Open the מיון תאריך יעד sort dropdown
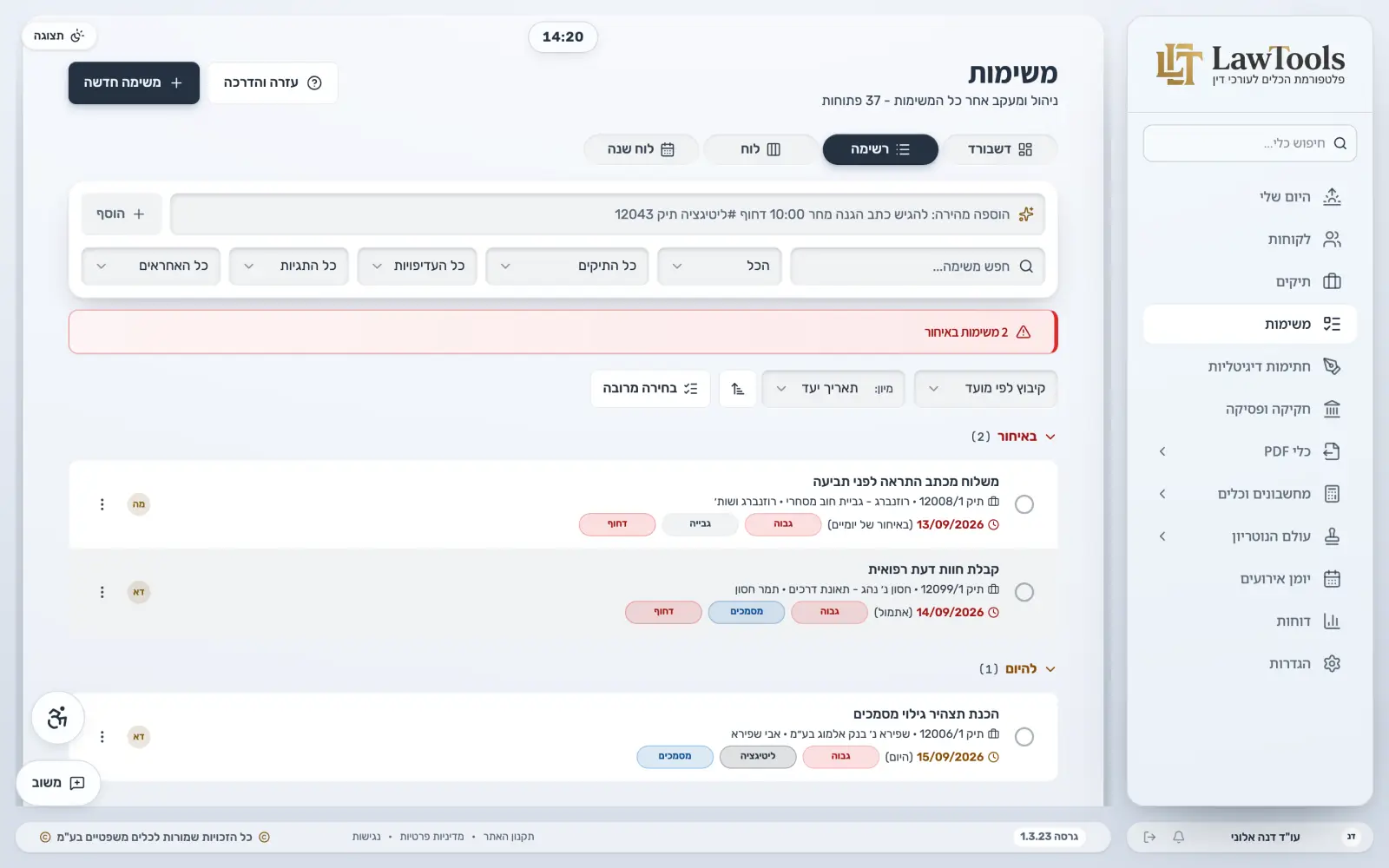 [x=833, y=389]
